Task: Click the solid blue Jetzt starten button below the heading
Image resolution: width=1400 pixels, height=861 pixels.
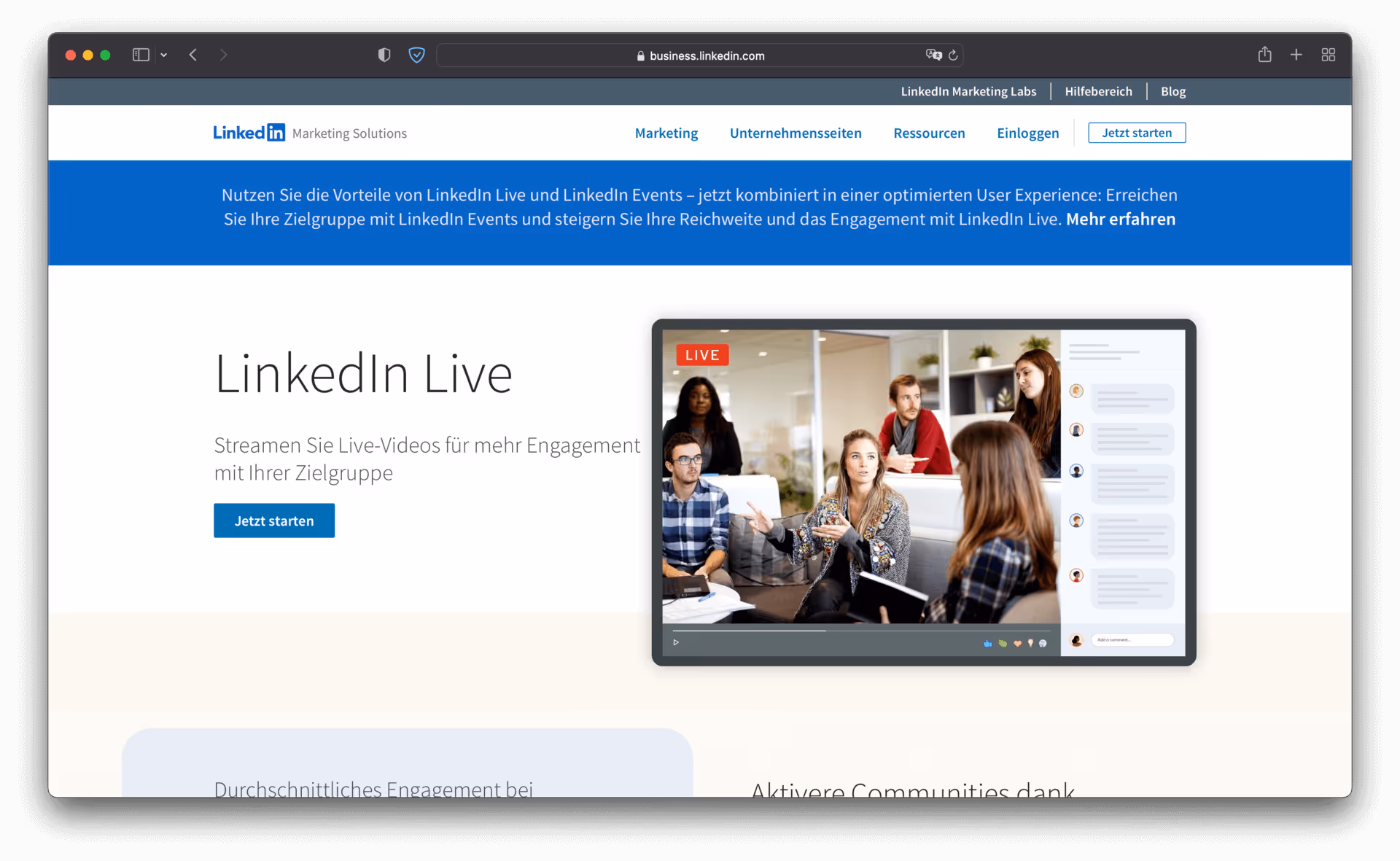Action: point(274,521)
